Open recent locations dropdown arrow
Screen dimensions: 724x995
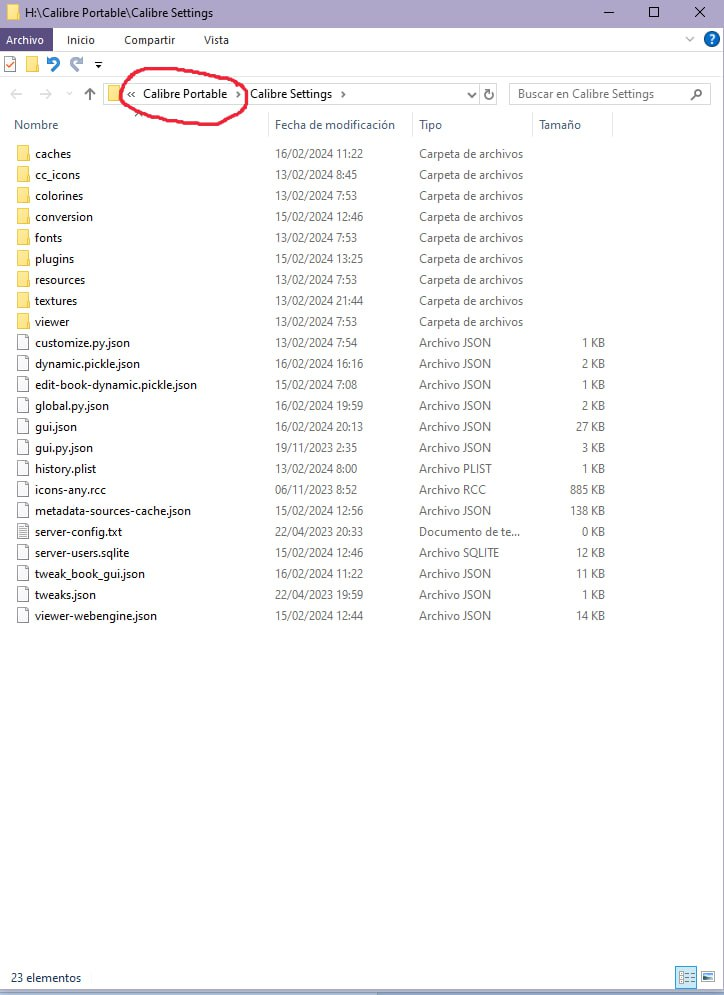coord(69,95)
